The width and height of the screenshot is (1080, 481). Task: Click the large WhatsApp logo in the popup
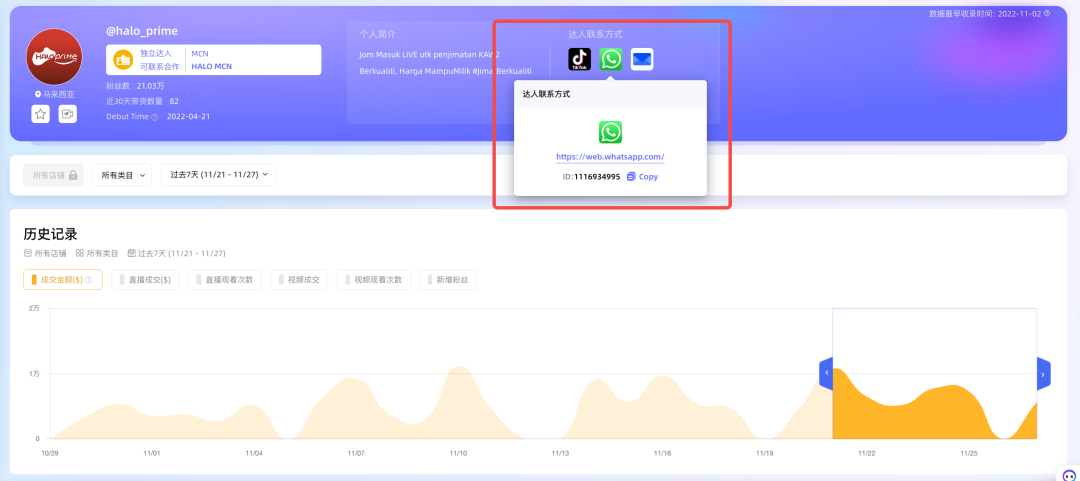(610, 132)
